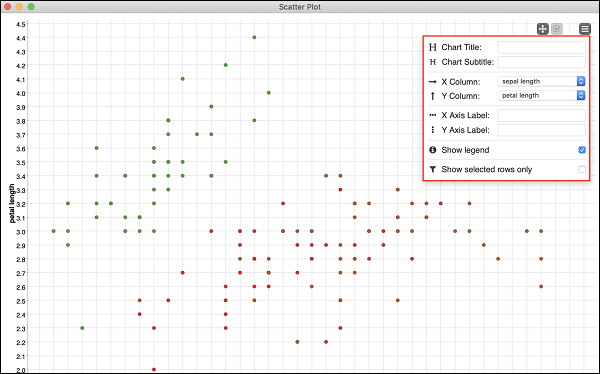Click the 'Show legend' label text
Image resolution: width=600 pixels, height=374 pixels.
(x=465, y=150)
